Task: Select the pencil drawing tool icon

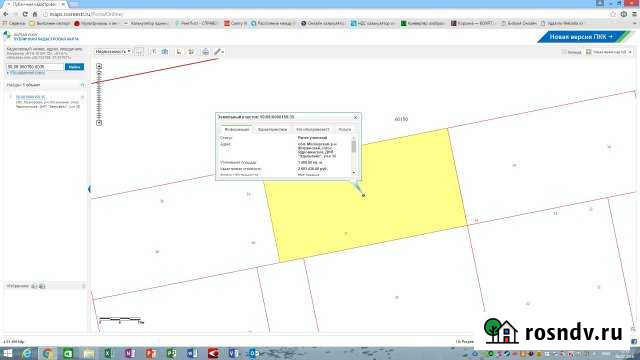Action: [x=218, y=52]
